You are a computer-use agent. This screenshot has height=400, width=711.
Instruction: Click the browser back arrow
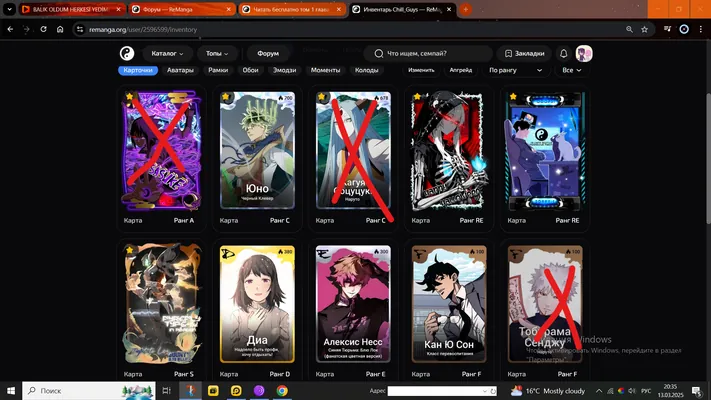[10, 29]
